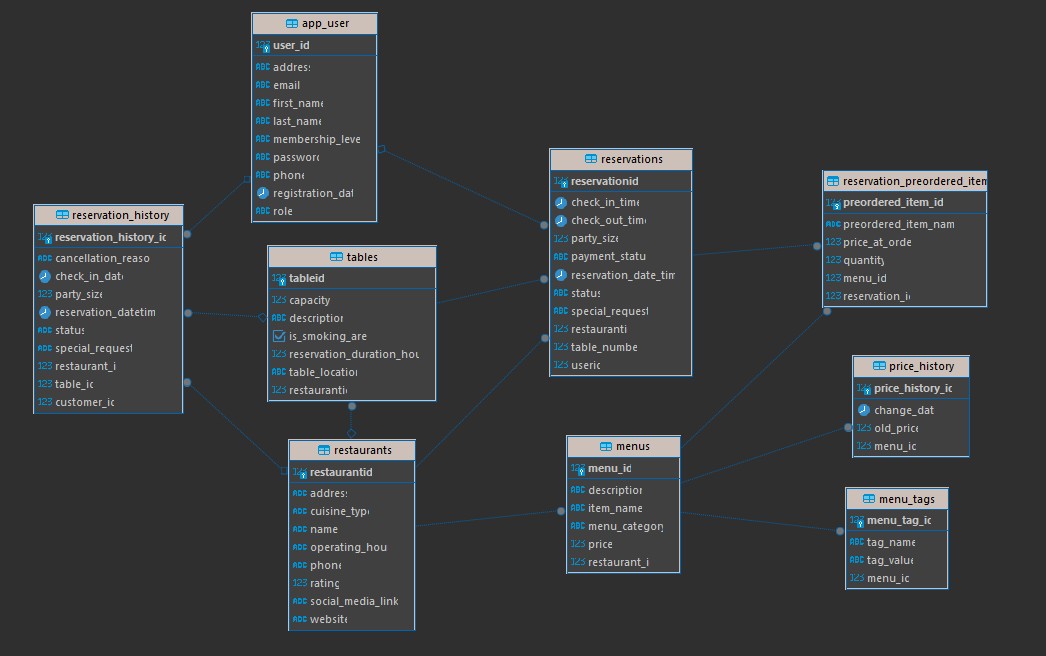This screenshot has height=656, width=1046.
Task: Select the menu_category column in menus
Action: [x=625, y=526]
